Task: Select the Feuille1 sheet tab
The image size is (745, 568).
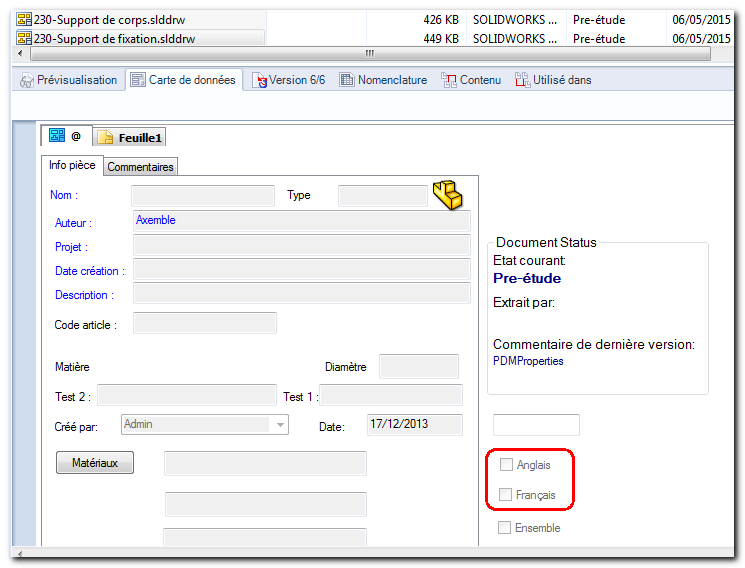Action: [131, 137]
